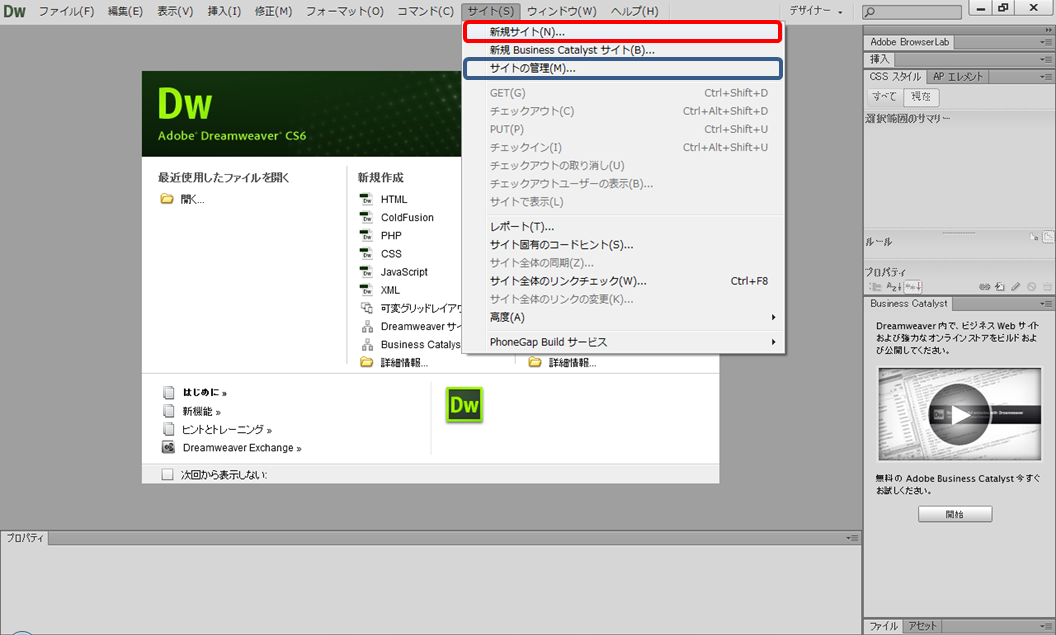
Task: Check the 次回から表示しない checkbox
Action: [167, 475]
